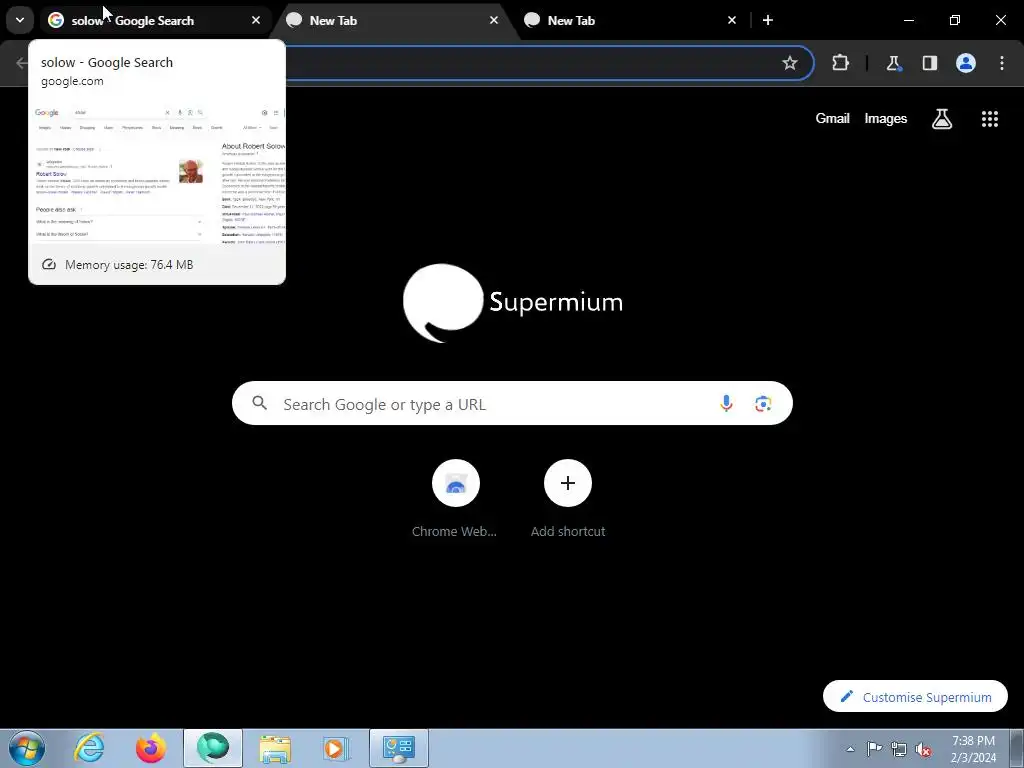Switch to the solow Google Search tab

155,21
